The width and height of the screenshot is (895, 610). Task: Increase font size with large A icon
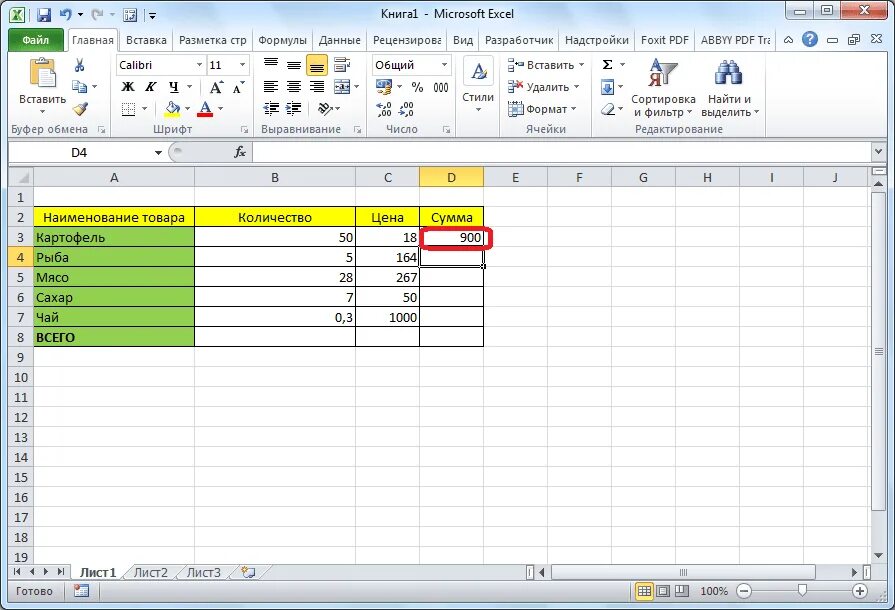point(216,87)
